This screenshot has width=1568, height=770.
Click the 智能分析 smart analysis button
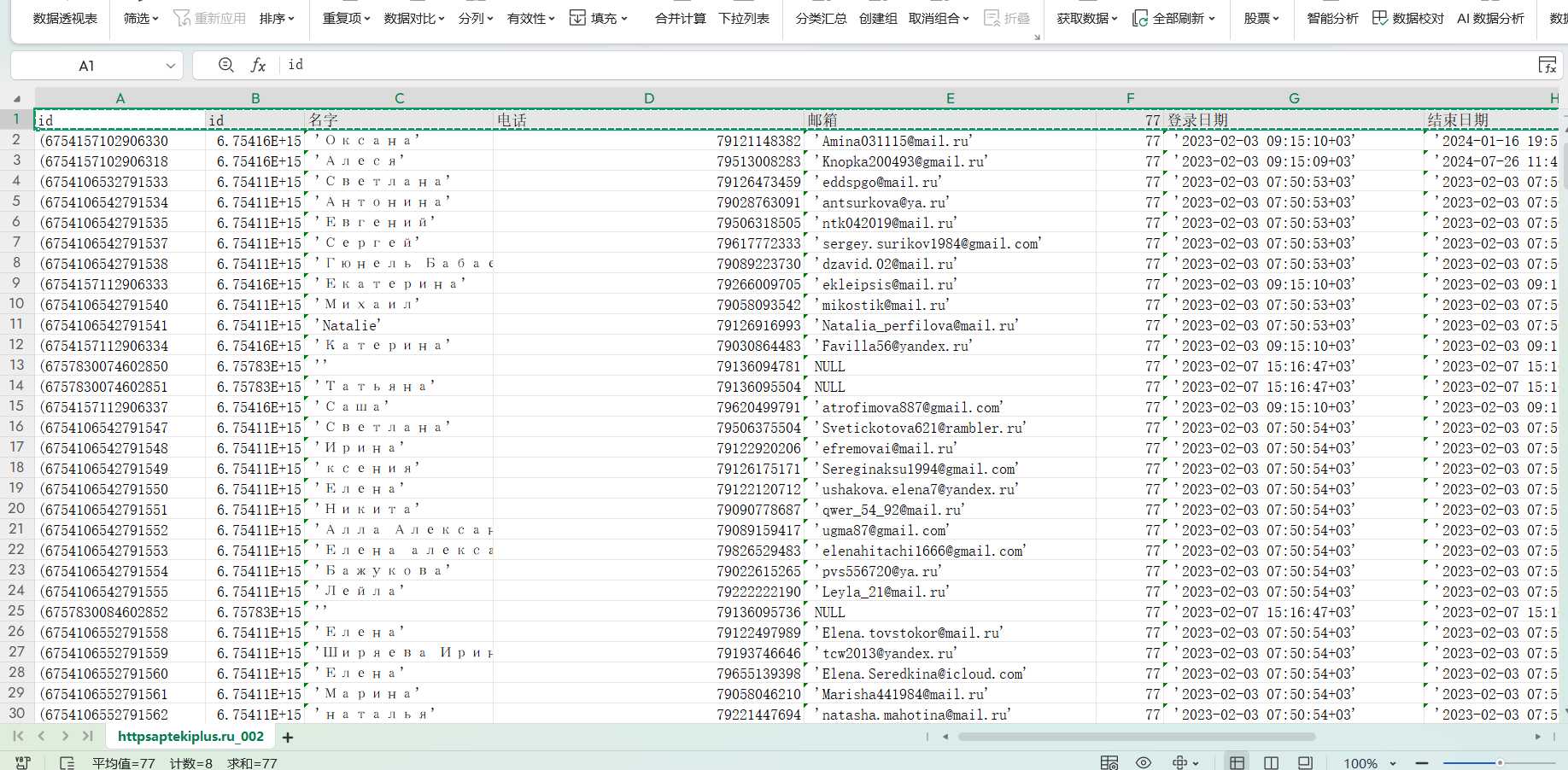pos(1332,18)
